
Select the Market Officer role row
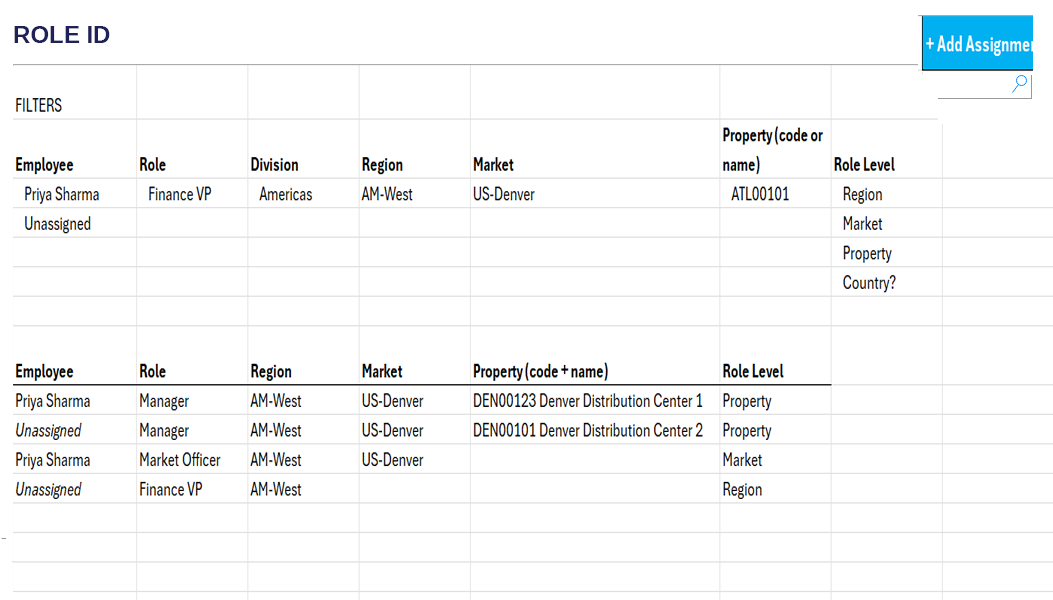click(x=422, y=460)
